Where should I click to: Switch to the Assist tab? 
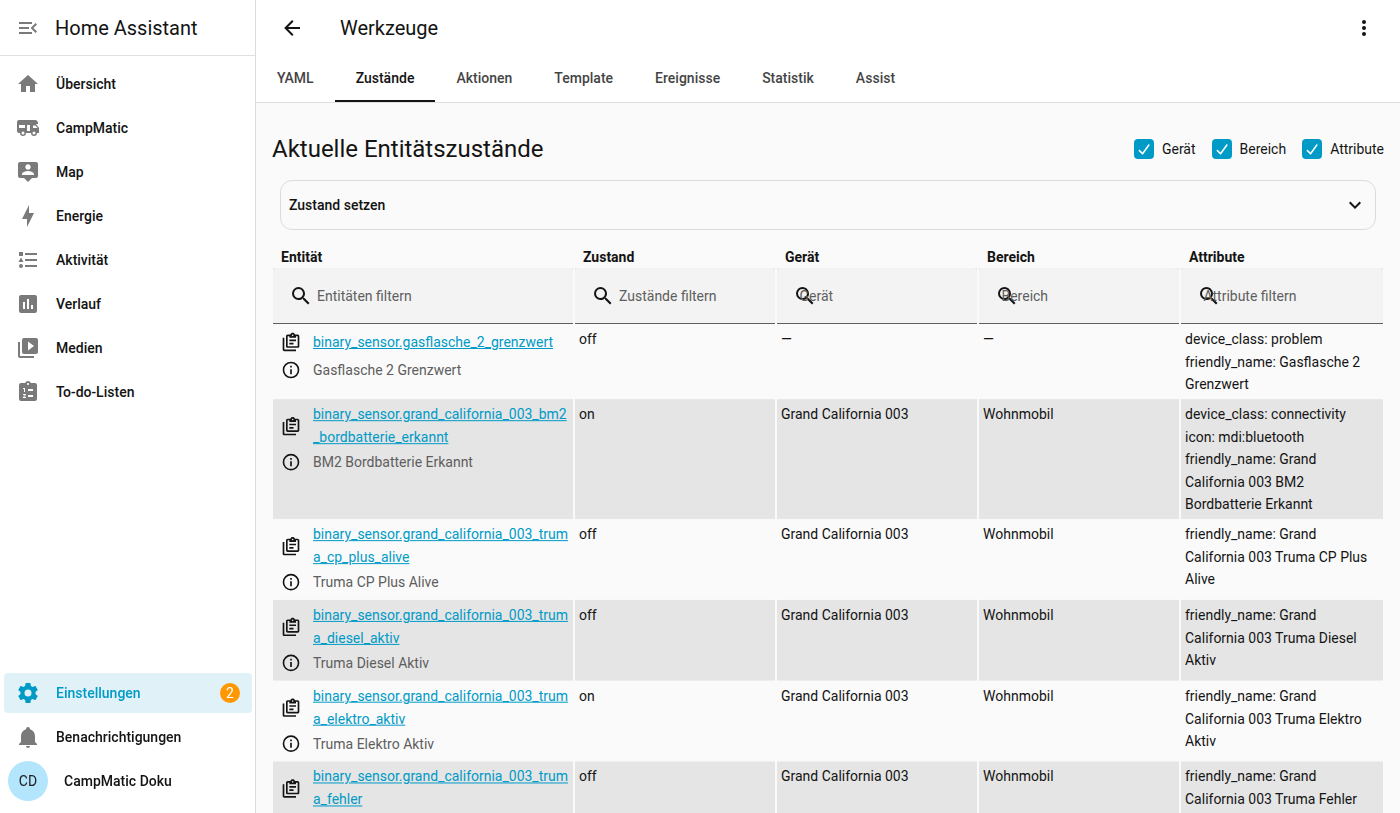(875, 78)
